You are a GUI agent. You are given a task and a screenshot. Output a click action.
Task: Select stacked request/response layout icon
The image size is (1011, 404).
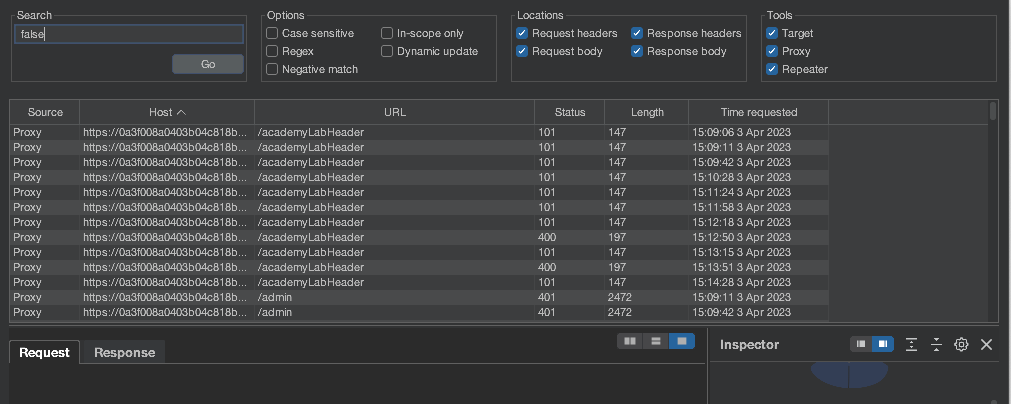click(x=656, y=341)
